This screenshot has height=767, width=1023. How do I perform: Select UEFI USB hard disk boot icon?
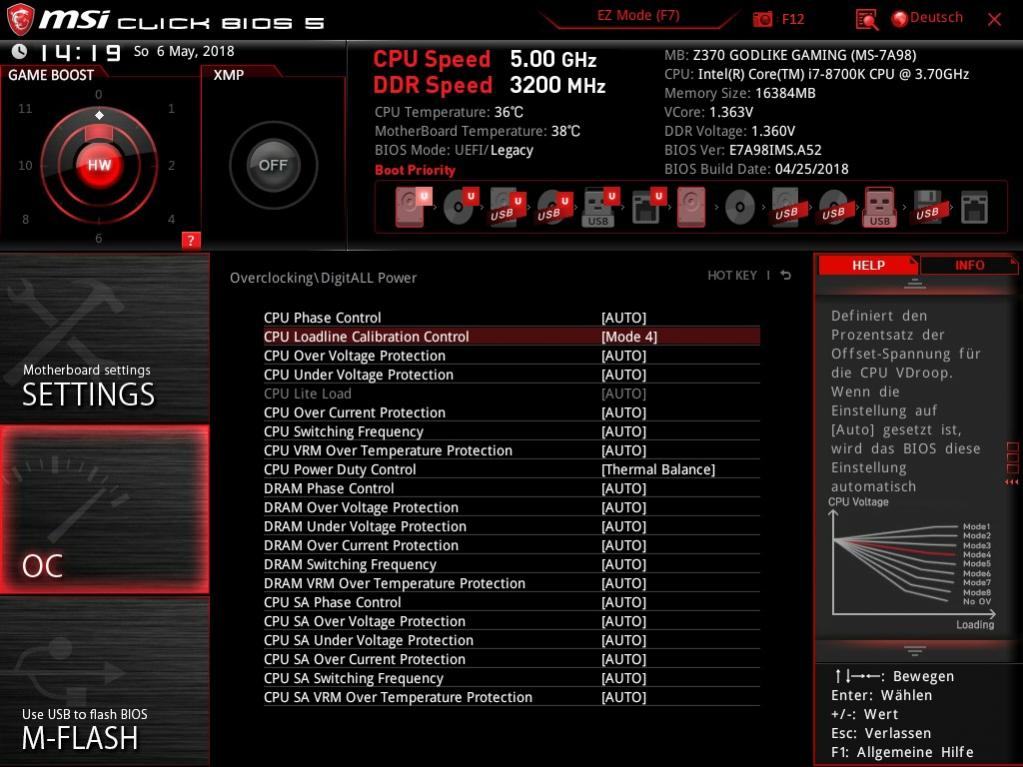[x=507, y=207]
